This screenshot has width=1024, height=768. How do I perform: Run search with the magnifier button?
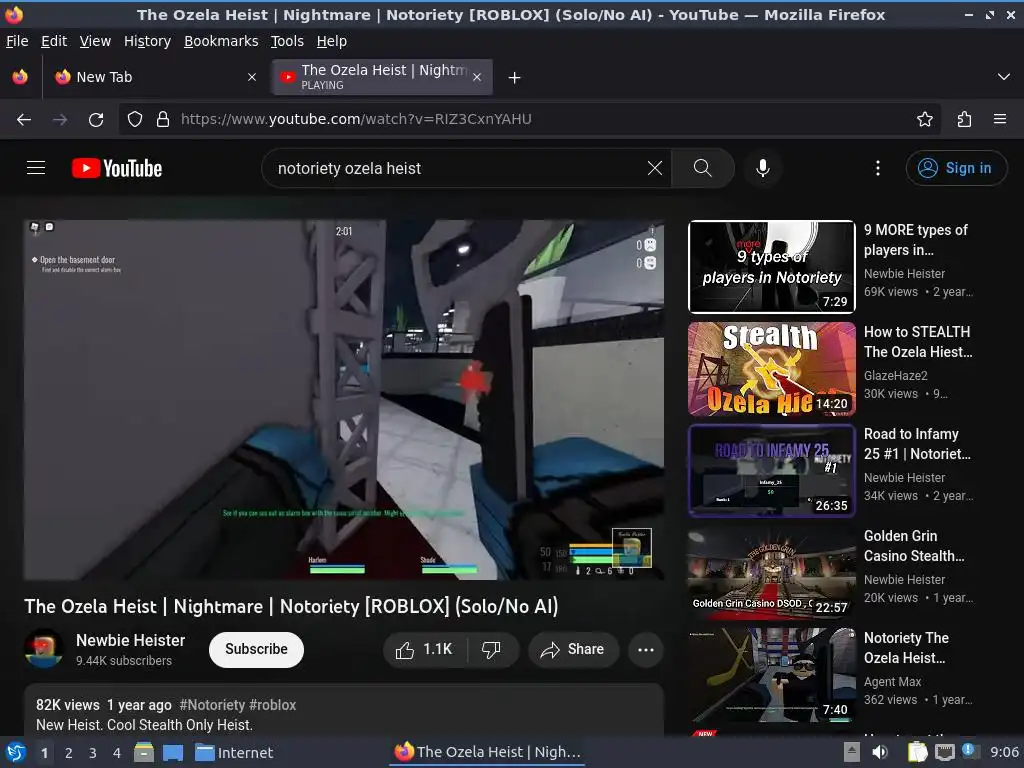point(703,168)
